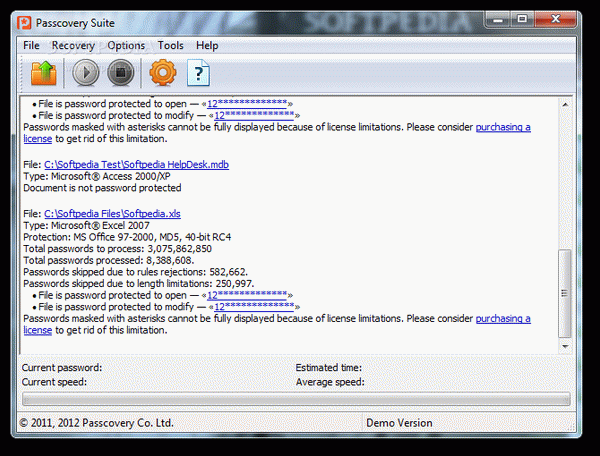This screenshot has height=456, width=600.
Task: Click 'Total passwords processed: 8,388,608' line
Action: [x=109, y=261]
